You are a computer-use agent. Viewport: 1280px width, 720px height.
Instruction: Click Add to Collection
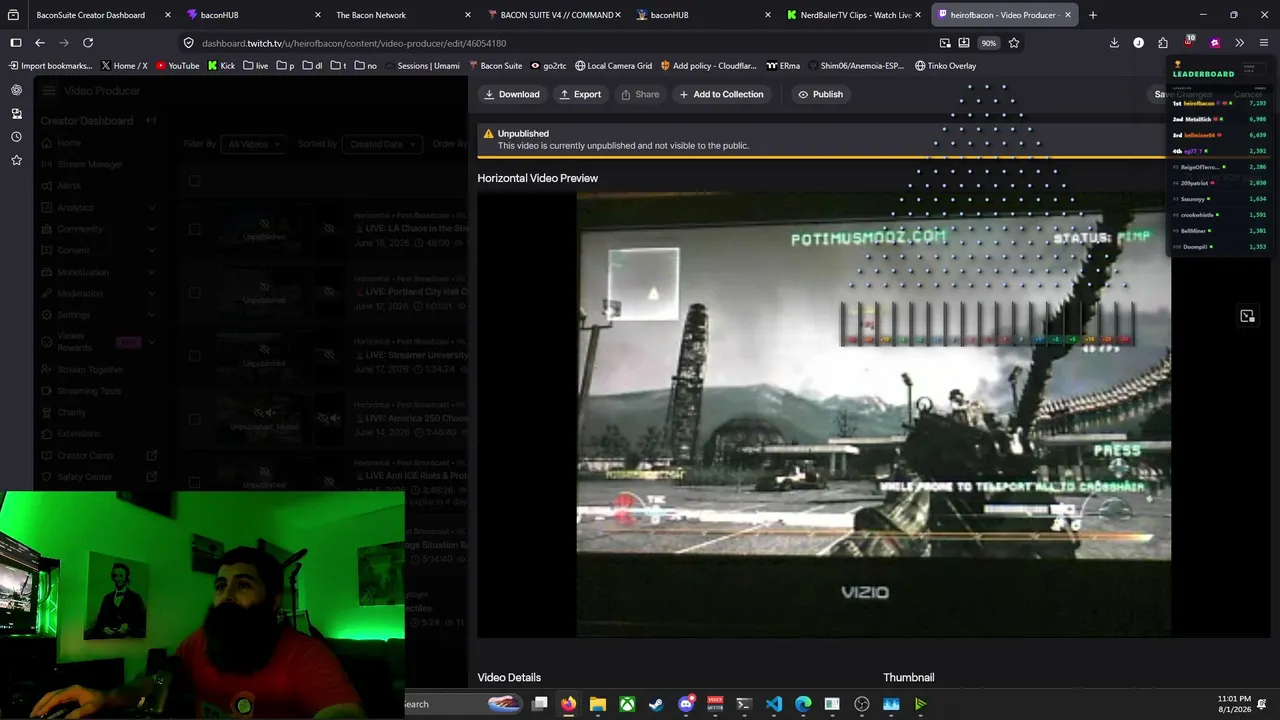(721, 94)
